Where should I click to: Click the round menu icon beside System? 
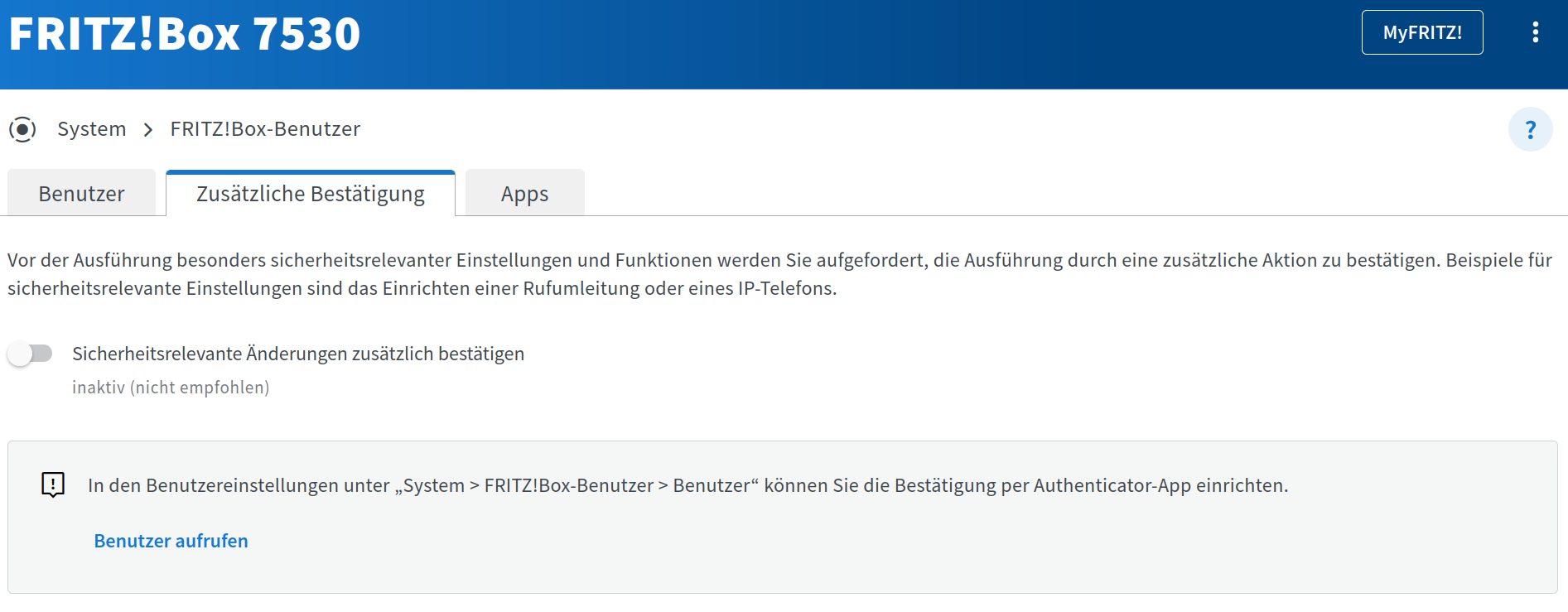(22, 129)
